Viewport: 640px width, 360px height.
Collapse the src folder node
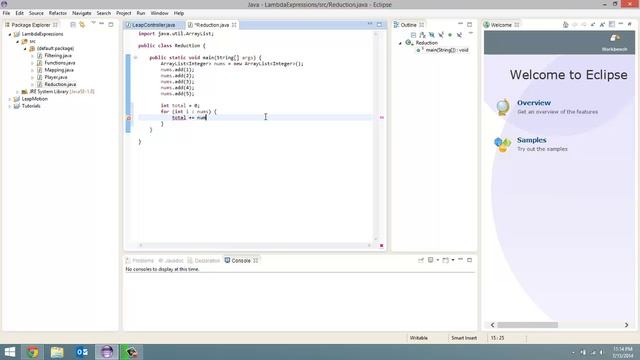tap(18, 42)
